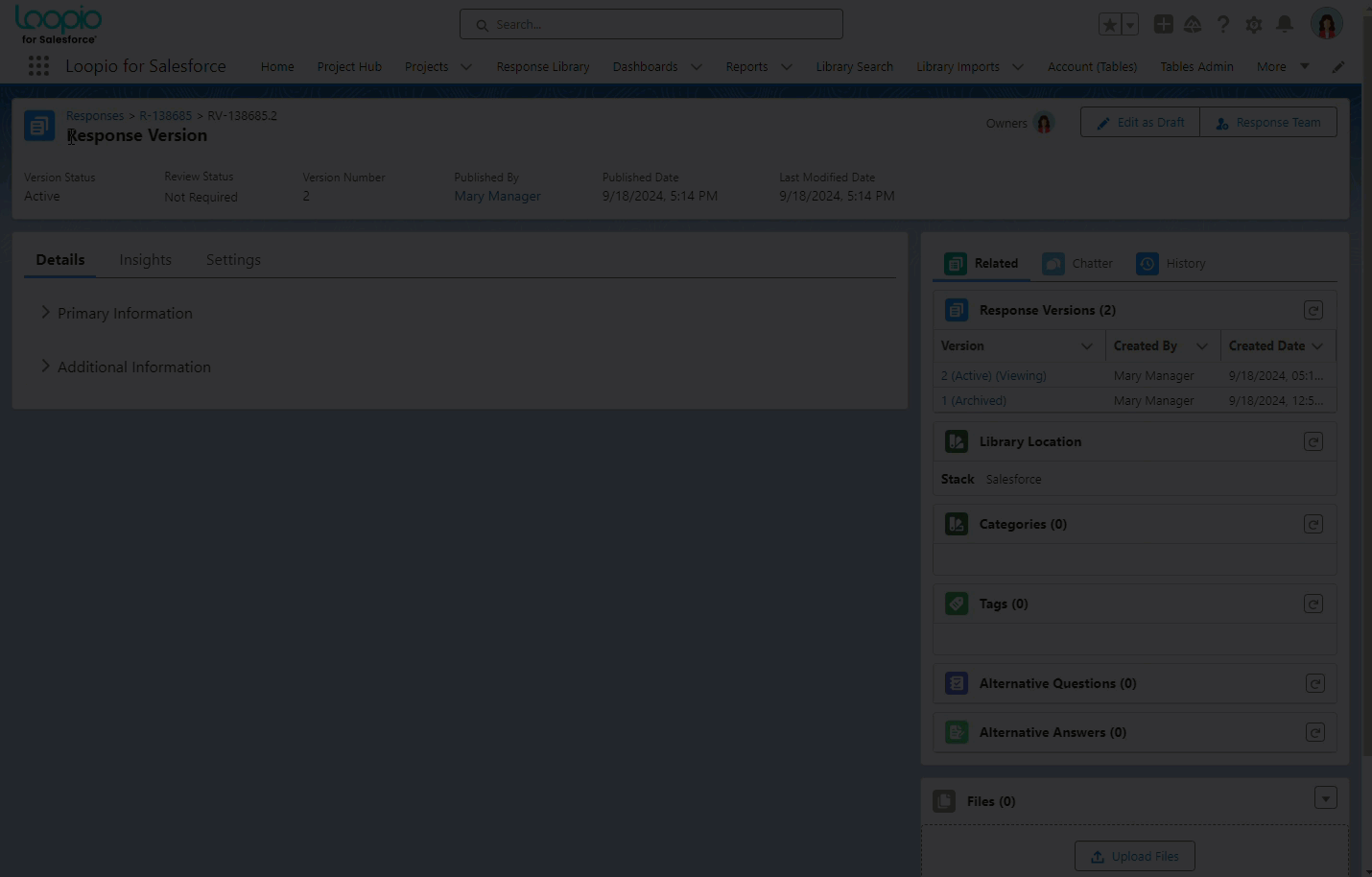Viewport: 1372px width, 877px height.
Task: Open the Responses breadcrumb link
Action: coord(95,116)
